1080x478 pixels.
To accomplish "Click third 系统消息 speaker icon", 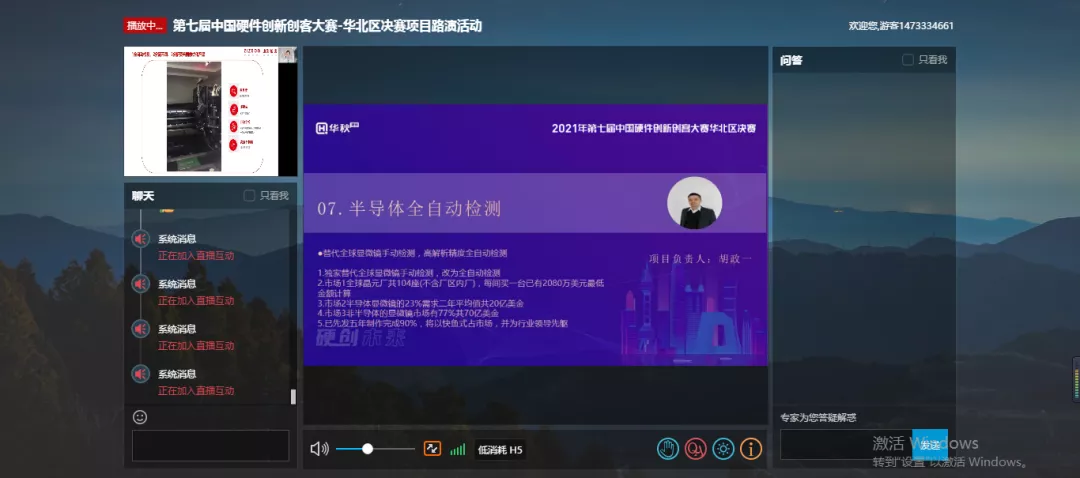I will click(x=141, y=329).
